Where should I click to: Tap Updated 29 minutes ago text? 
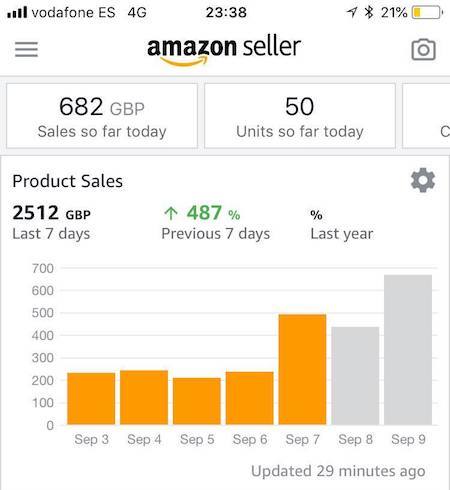point(338,471)
